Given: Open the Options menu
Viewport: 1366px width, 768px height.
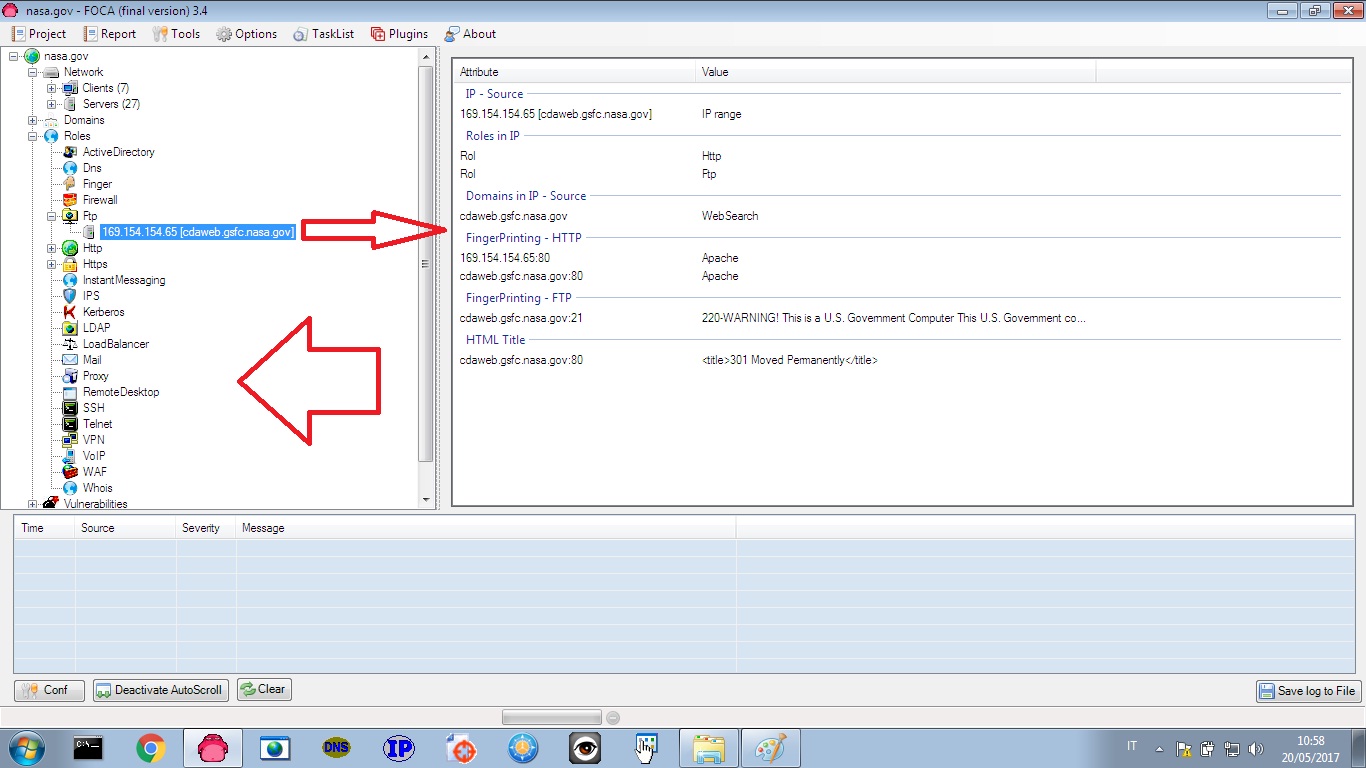Looking at the screenshot, I should [246, 33].
